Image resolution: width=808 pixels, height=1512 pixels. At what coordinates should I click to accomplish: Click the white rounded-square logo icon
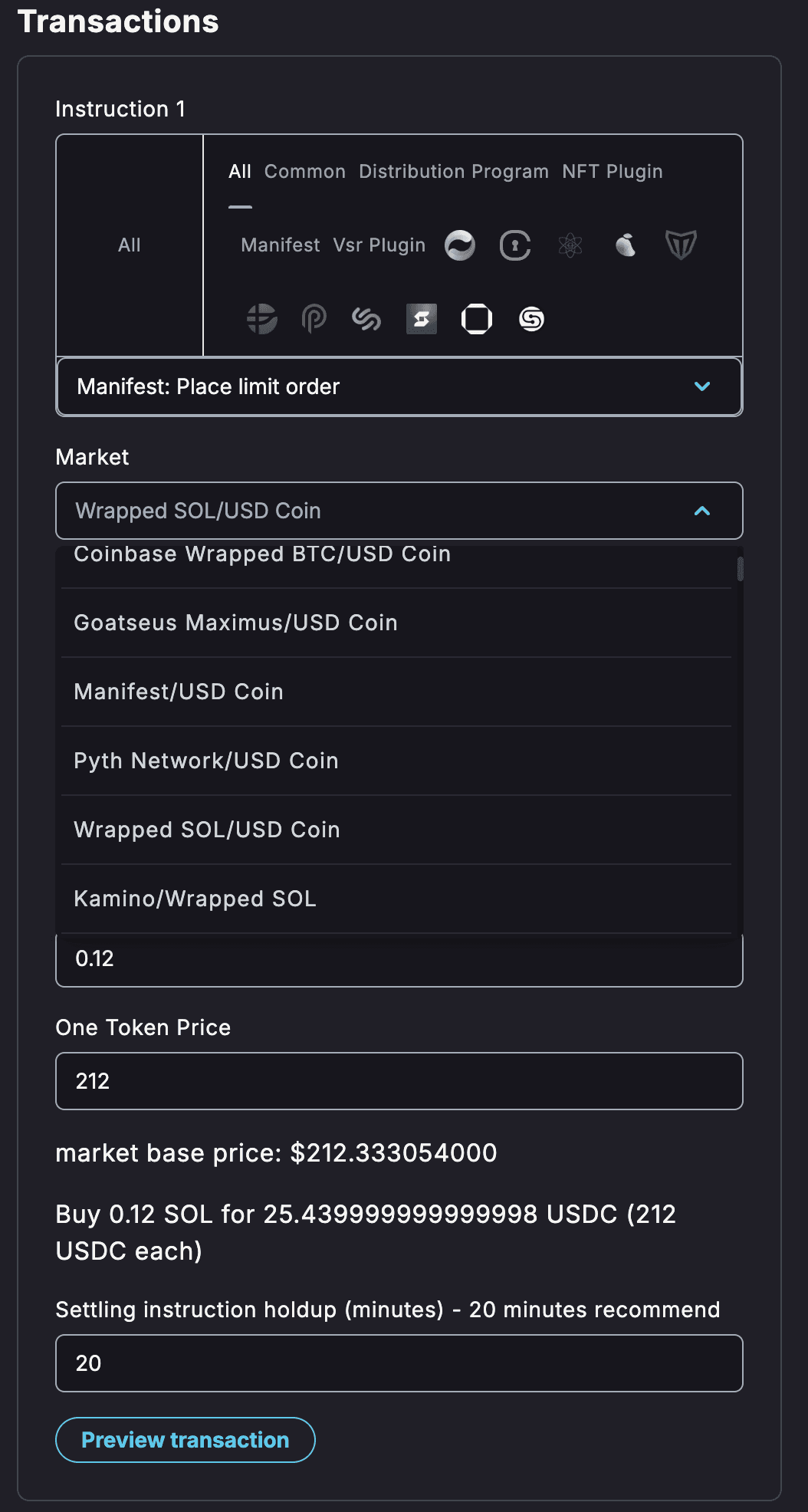pos(477,319)
